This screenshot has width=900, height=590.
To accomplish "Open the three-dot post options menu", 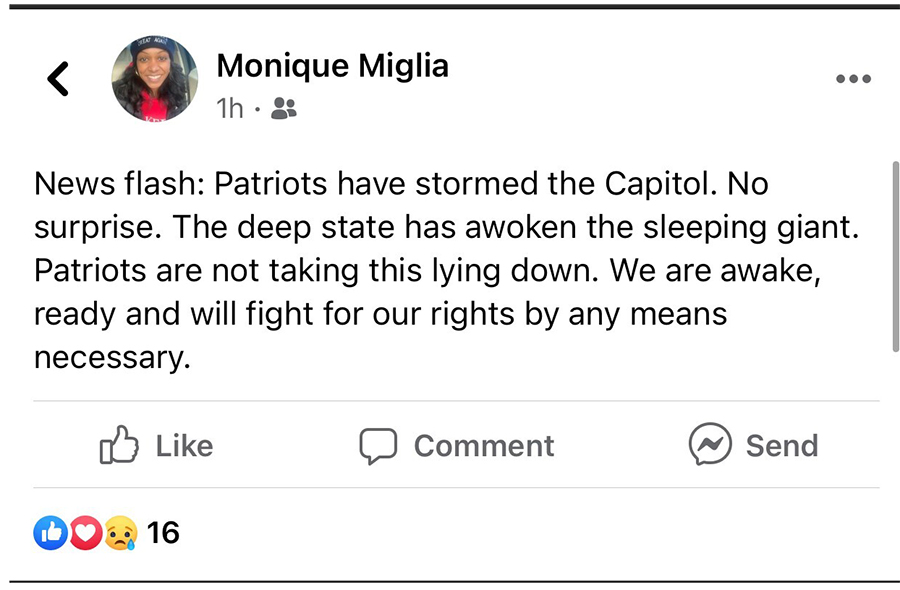I will [852, 80].
